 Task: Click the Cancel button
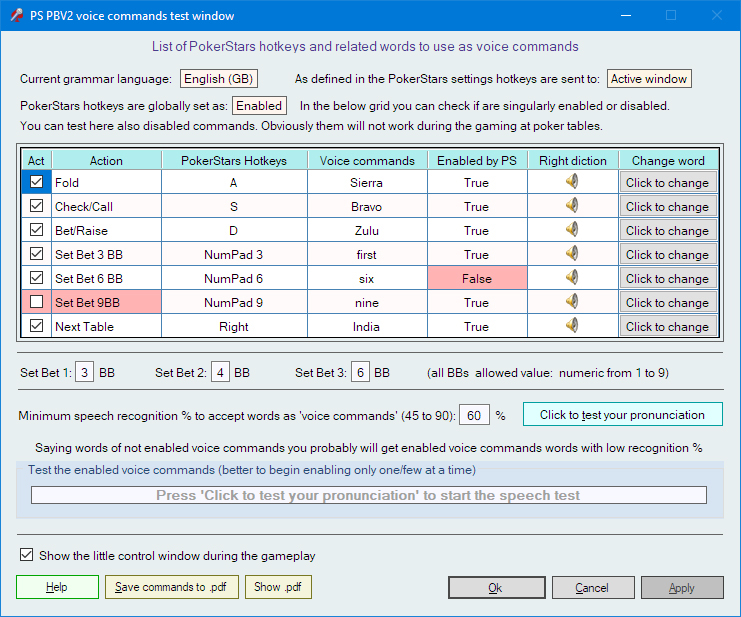593,588
